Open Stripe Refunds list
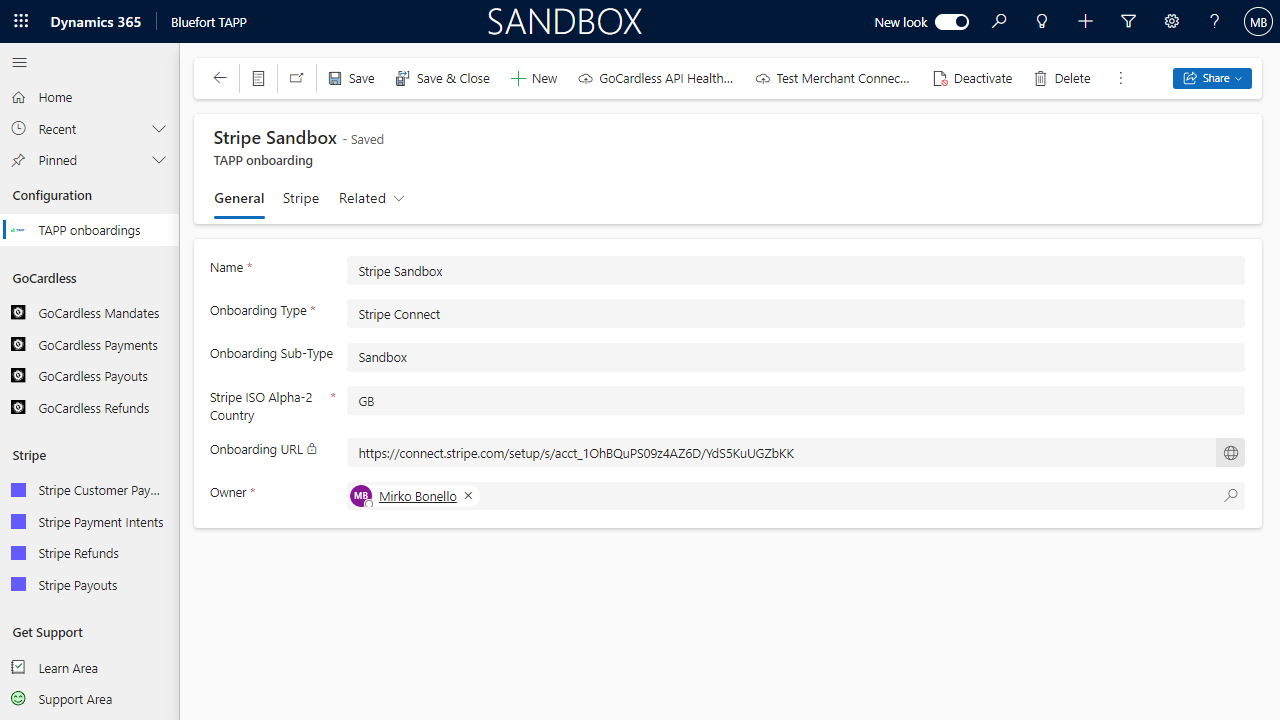The height and width of the screenshot is (720, 1280). (89, 553)
